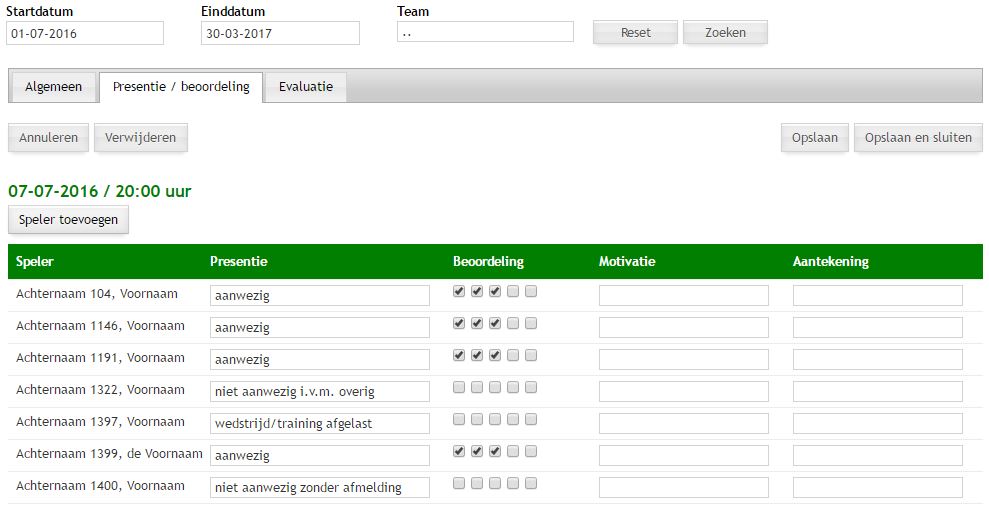The image size is (989, 509).
Task: Click the Speler column header
Action: click(35, 262)
